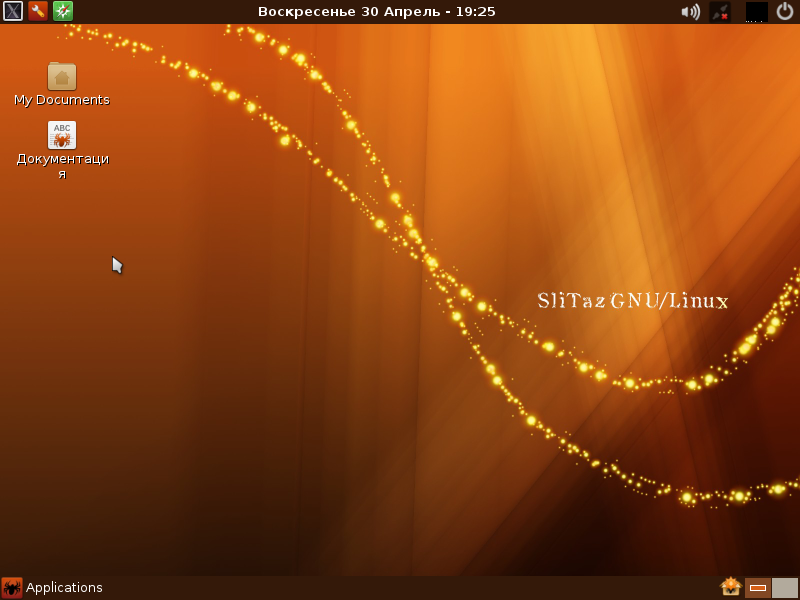
Task: Open the terminal launcher in top panel
Action: (12, 11)
